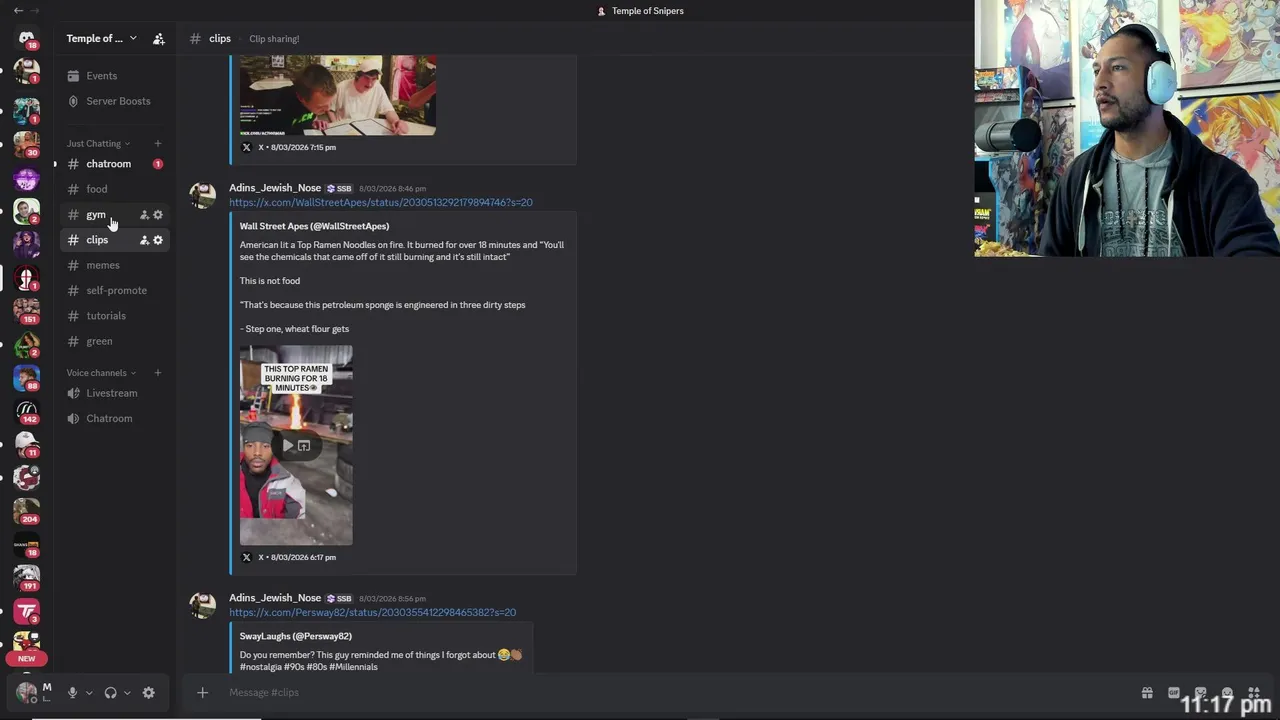Open user settings gear icon
This screenshot has height=720, width=1280.
point(148,693)
